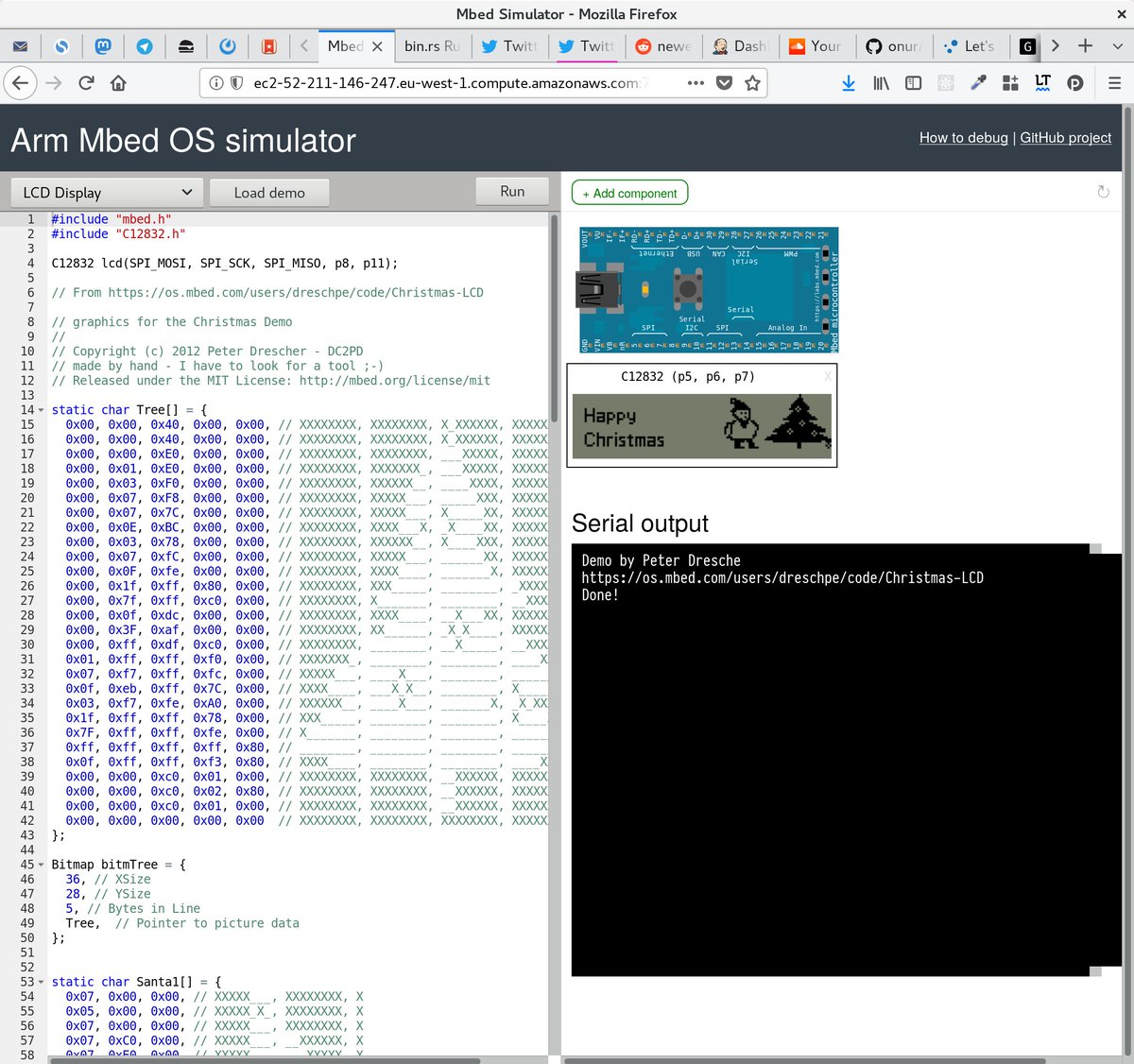
Task: Click the 'Serial output' heading
Action: point(640,523)
